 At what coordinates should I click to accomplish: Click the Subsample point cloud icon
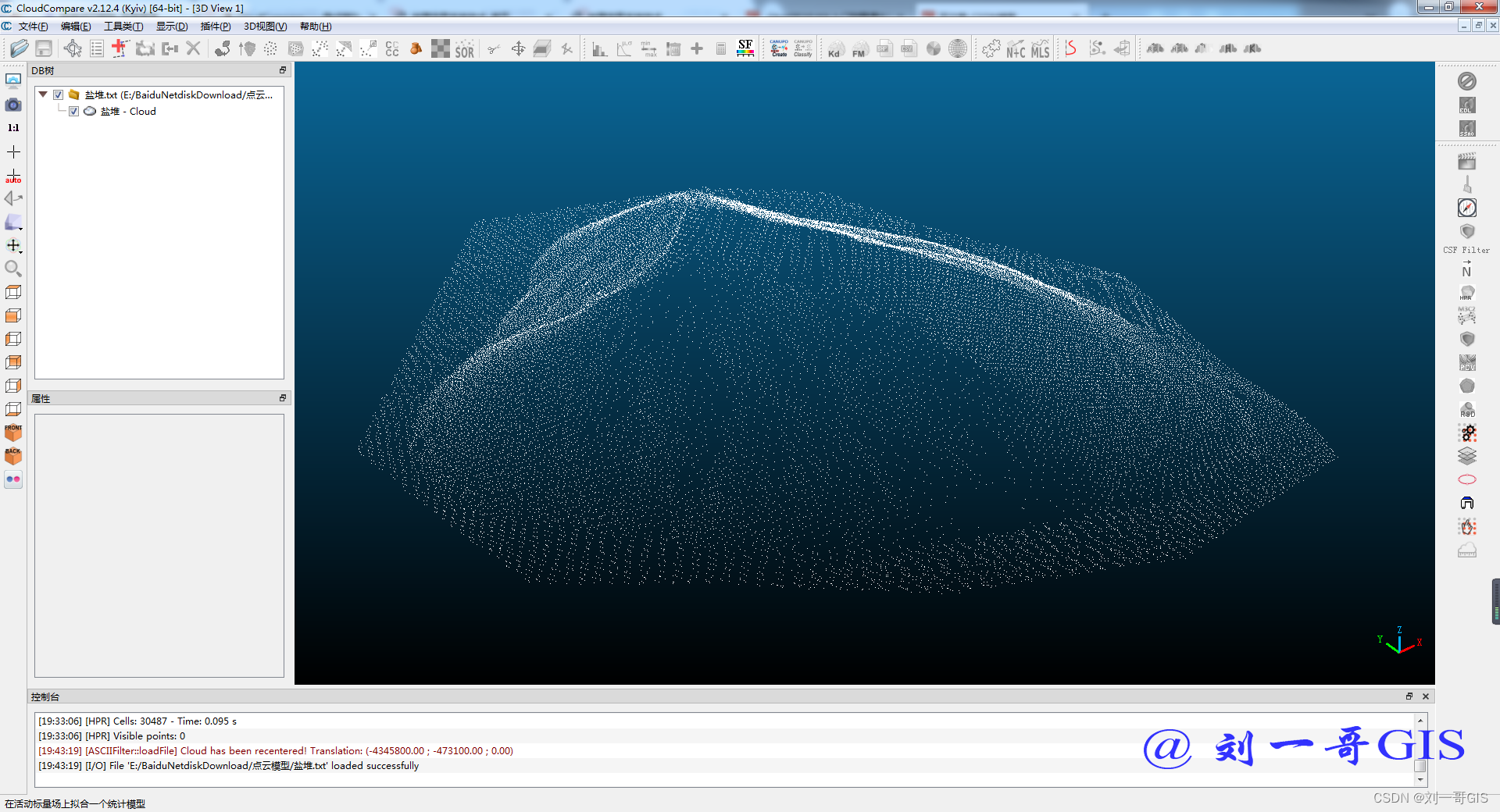(270, 48)
